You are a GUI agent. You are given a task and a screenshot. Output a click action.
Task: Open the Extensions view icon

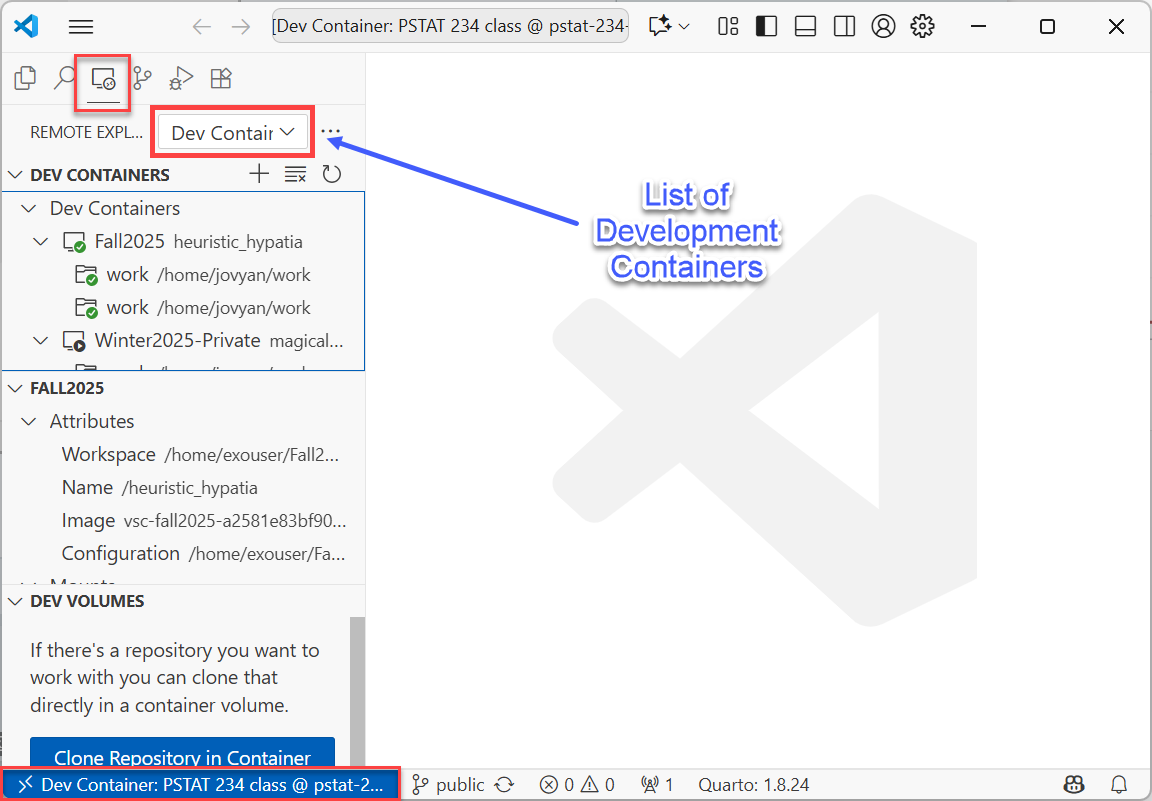point(221,78)
